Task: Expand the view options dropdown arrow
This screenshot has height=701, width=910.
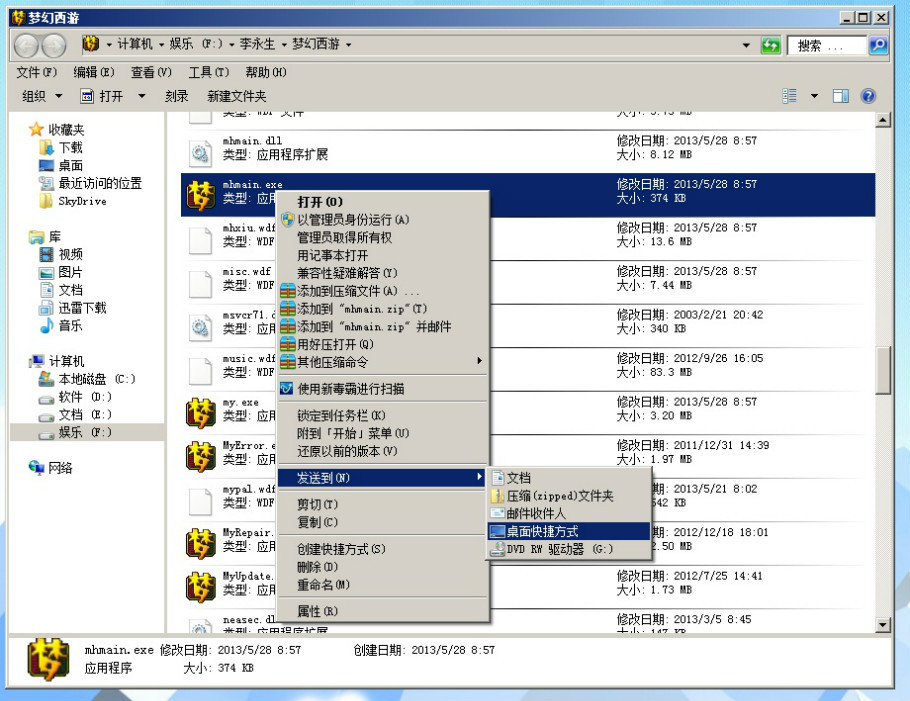Action: [x=814, y=96]
